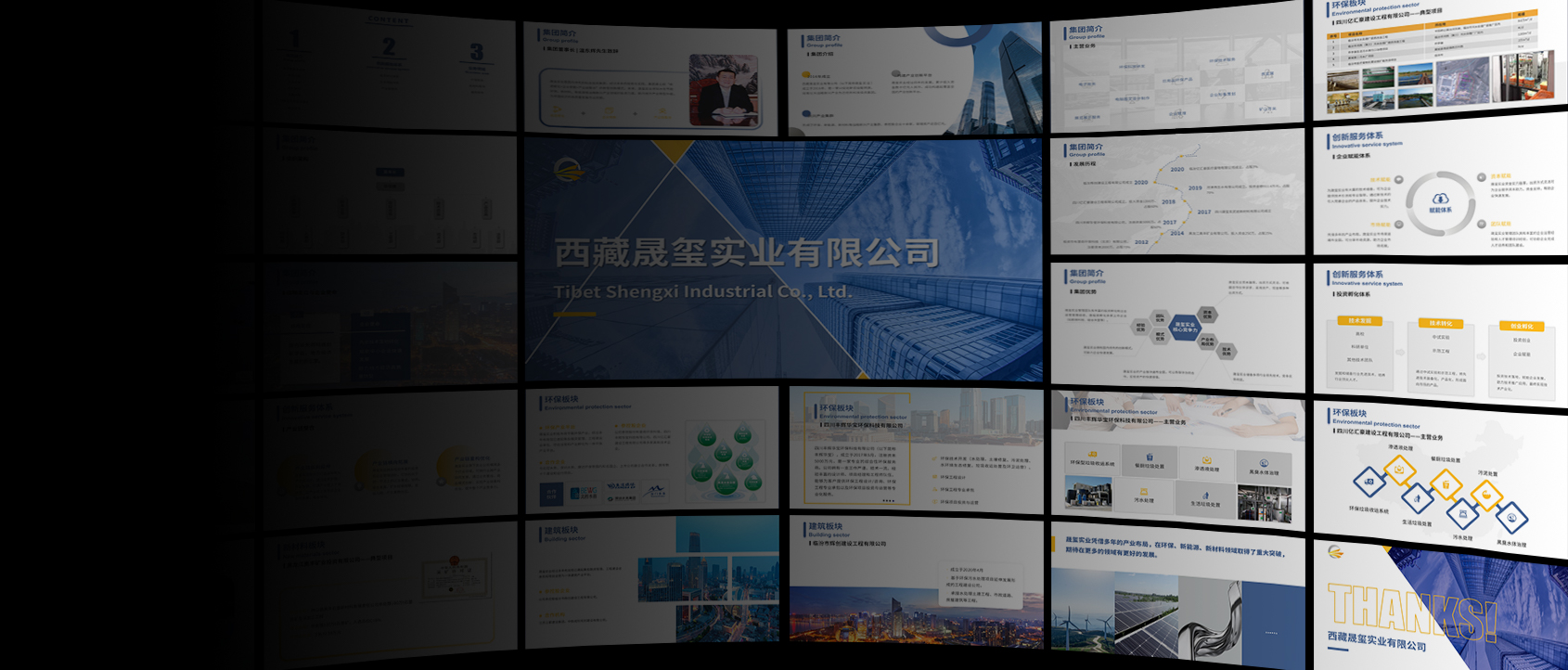Click the year 2019 on the timeline

(x=1195, y=187)
